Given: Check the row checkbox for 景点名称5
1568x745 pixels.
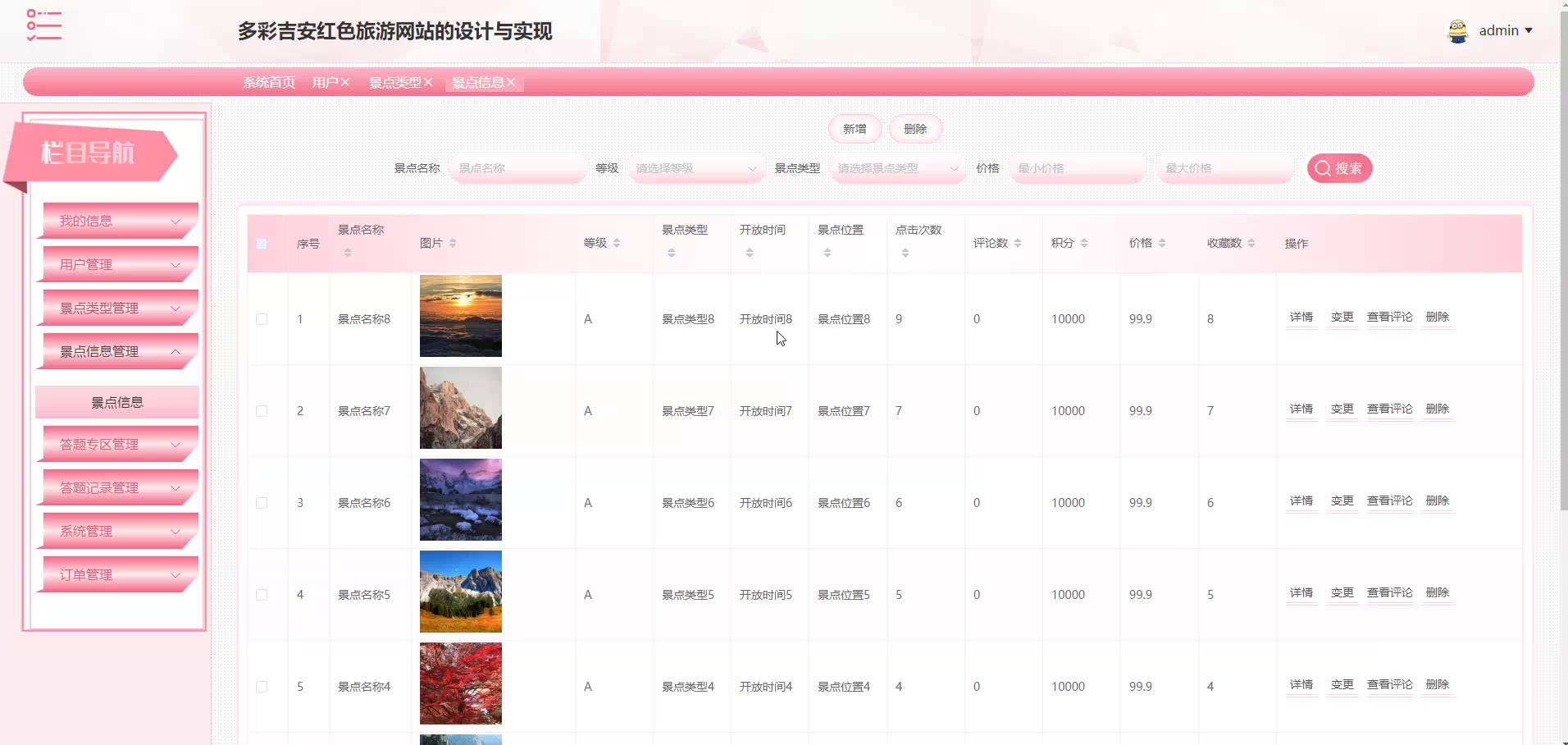Looking at the screenshot, I should [x=262, y=595].
